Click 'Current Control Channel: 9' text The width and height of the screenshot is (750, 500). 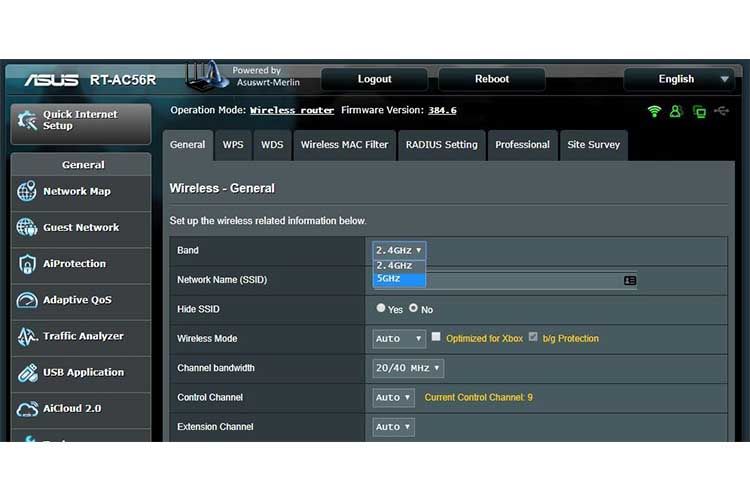point(478,398)
